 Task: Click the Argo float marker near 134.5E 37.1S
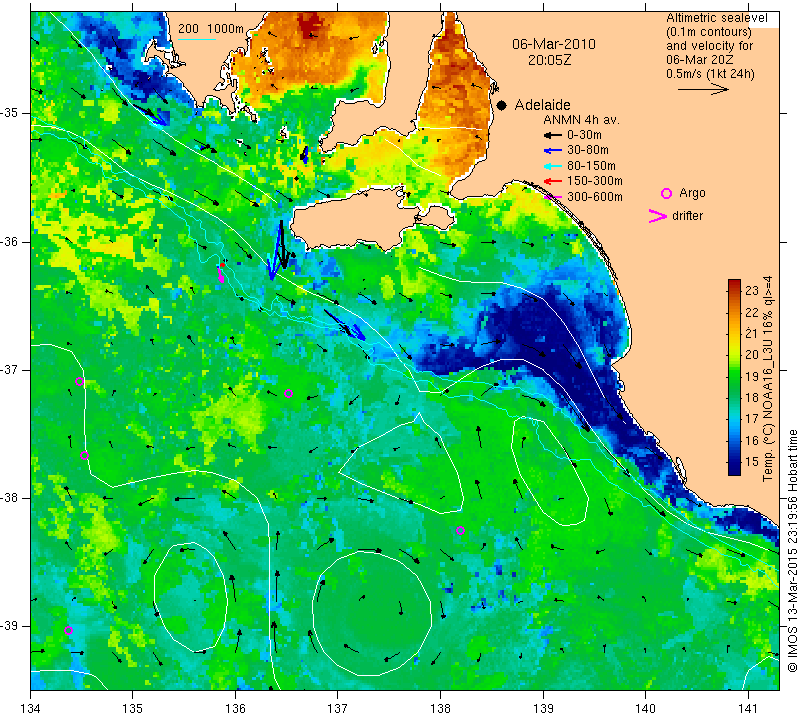pos(79,382)
